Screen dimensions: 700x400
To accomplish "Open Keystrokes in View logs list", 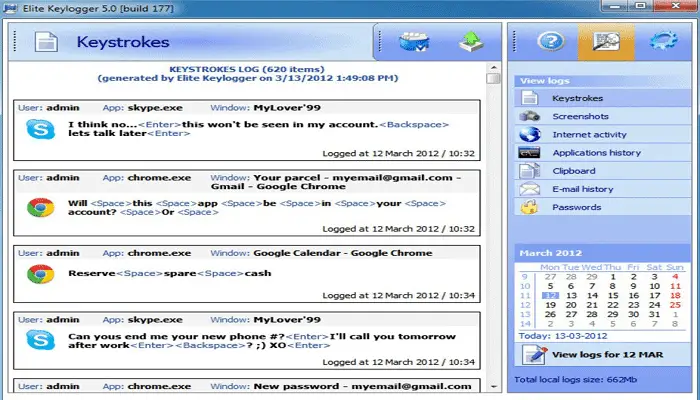I will [603, 98].
